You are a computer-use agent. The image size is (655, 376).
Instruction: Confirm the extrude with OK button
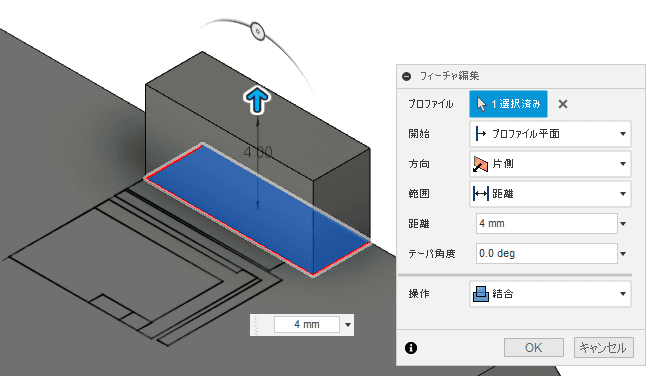point(533,348)
